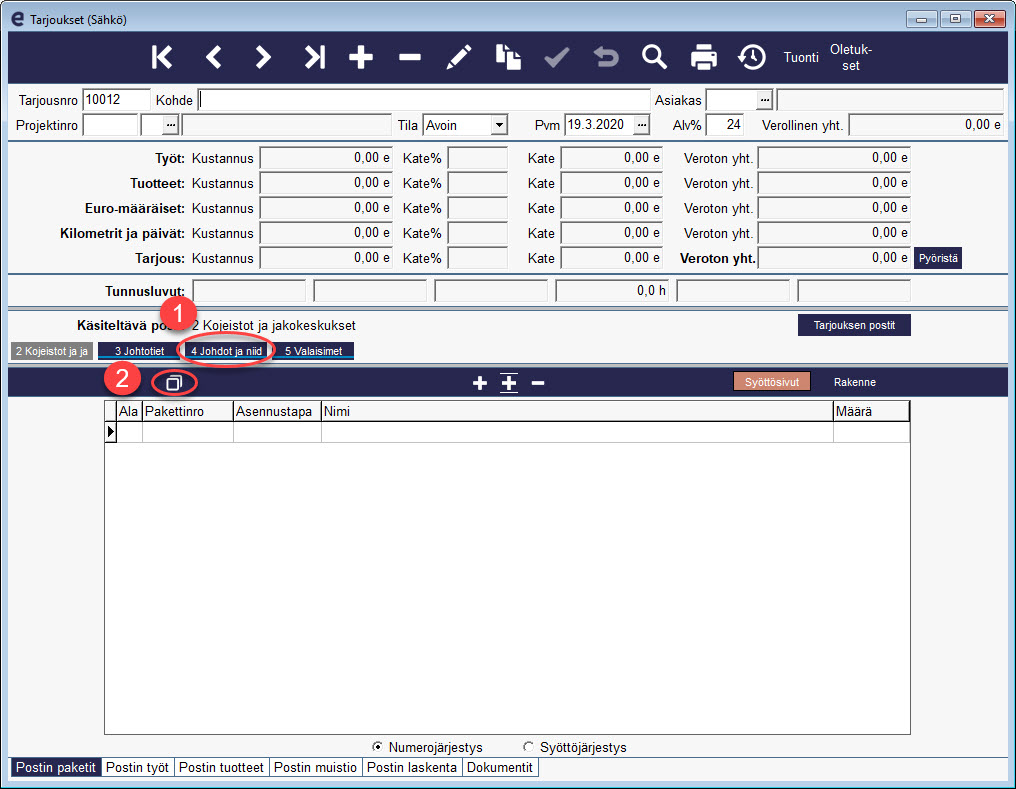Viewport: 1016px width, 789px height.
Task: Select the first table row marker
Action: coord(111,432)
